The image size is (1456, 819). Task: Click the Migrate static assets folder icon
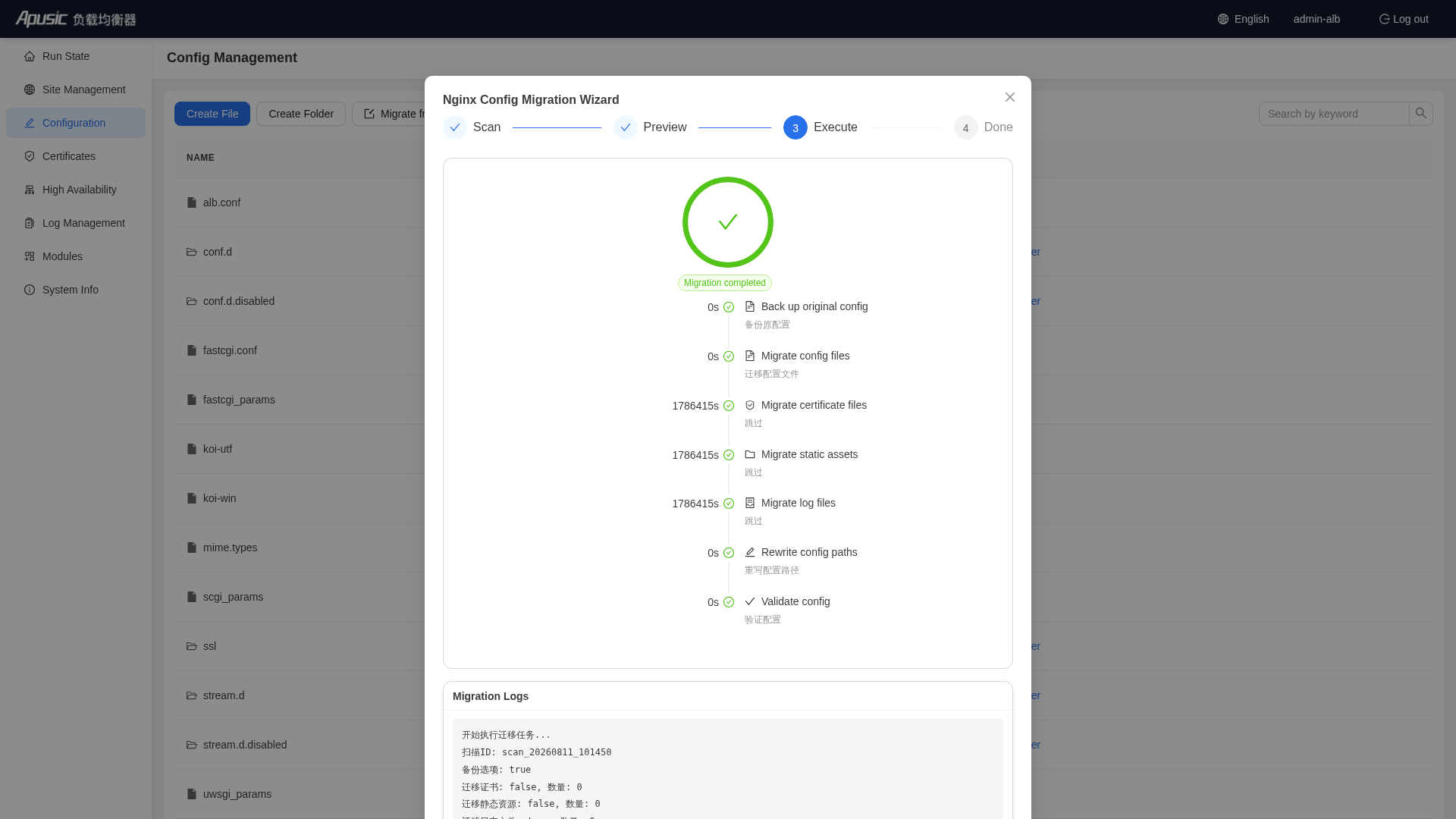pyautogui.click(x=750, y=454)
